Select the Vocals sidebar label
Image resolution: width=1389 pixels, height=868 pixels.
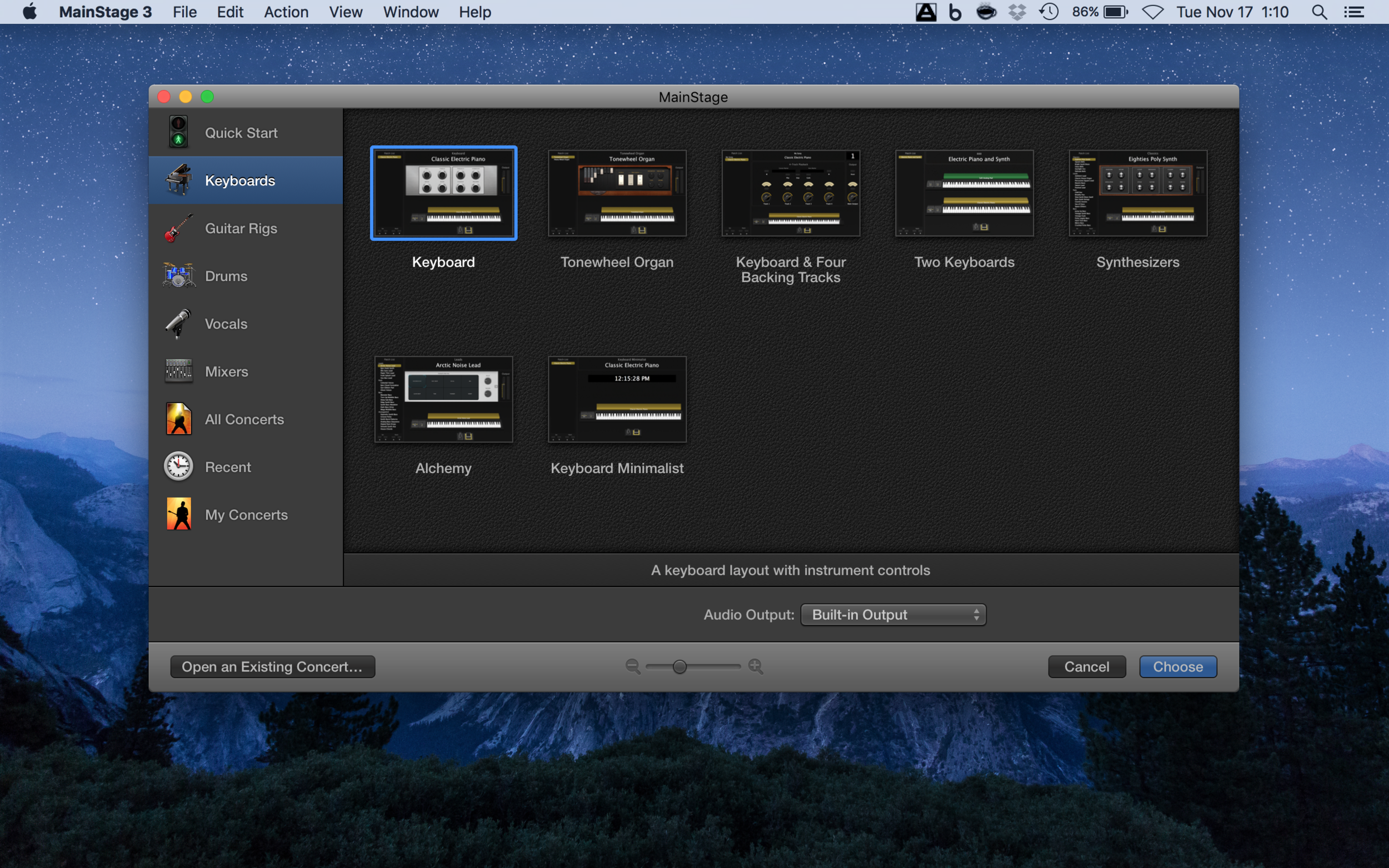226,324
